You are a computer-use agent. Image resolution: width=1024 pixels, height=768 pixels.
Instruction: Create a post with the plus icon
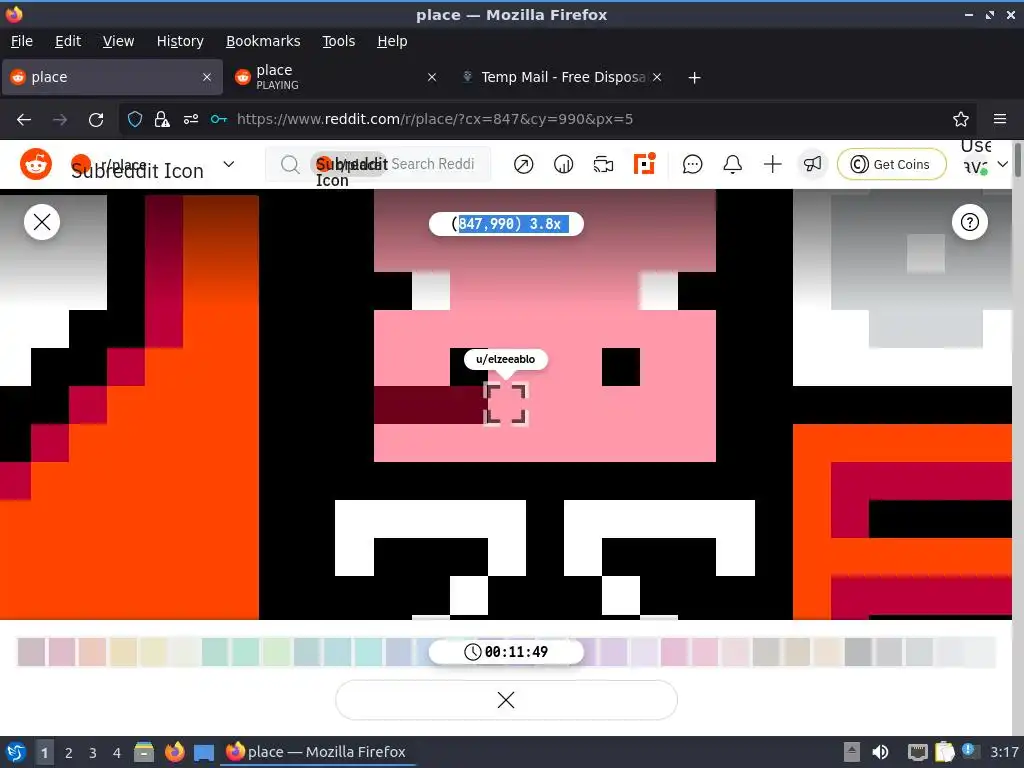tap(773, 164)
